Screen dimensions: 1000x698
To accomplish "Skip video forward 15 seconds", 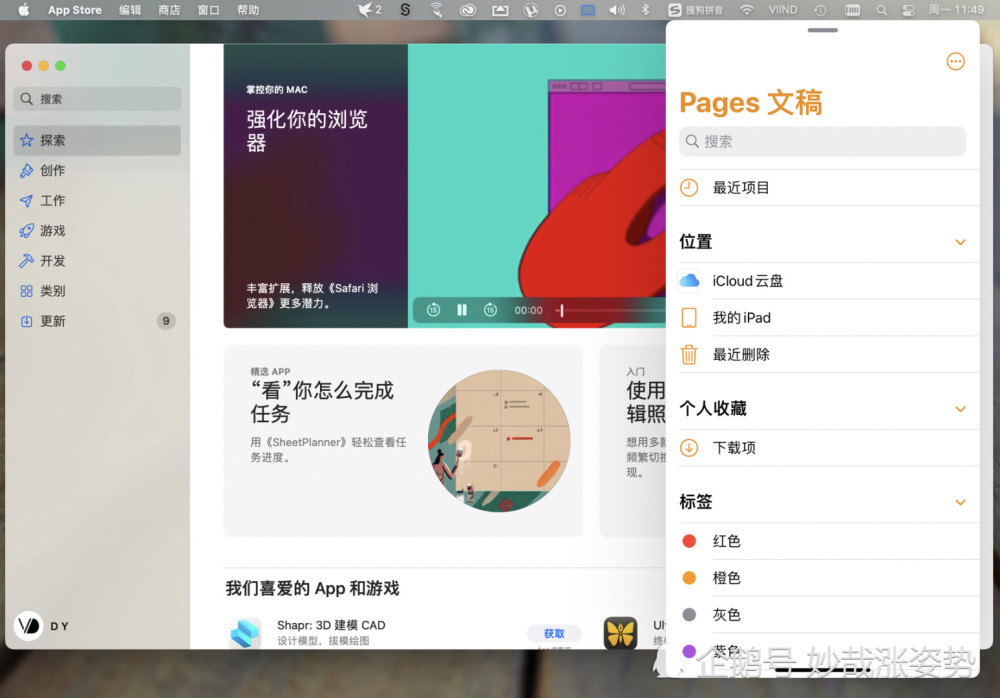I will click(490, 310).
